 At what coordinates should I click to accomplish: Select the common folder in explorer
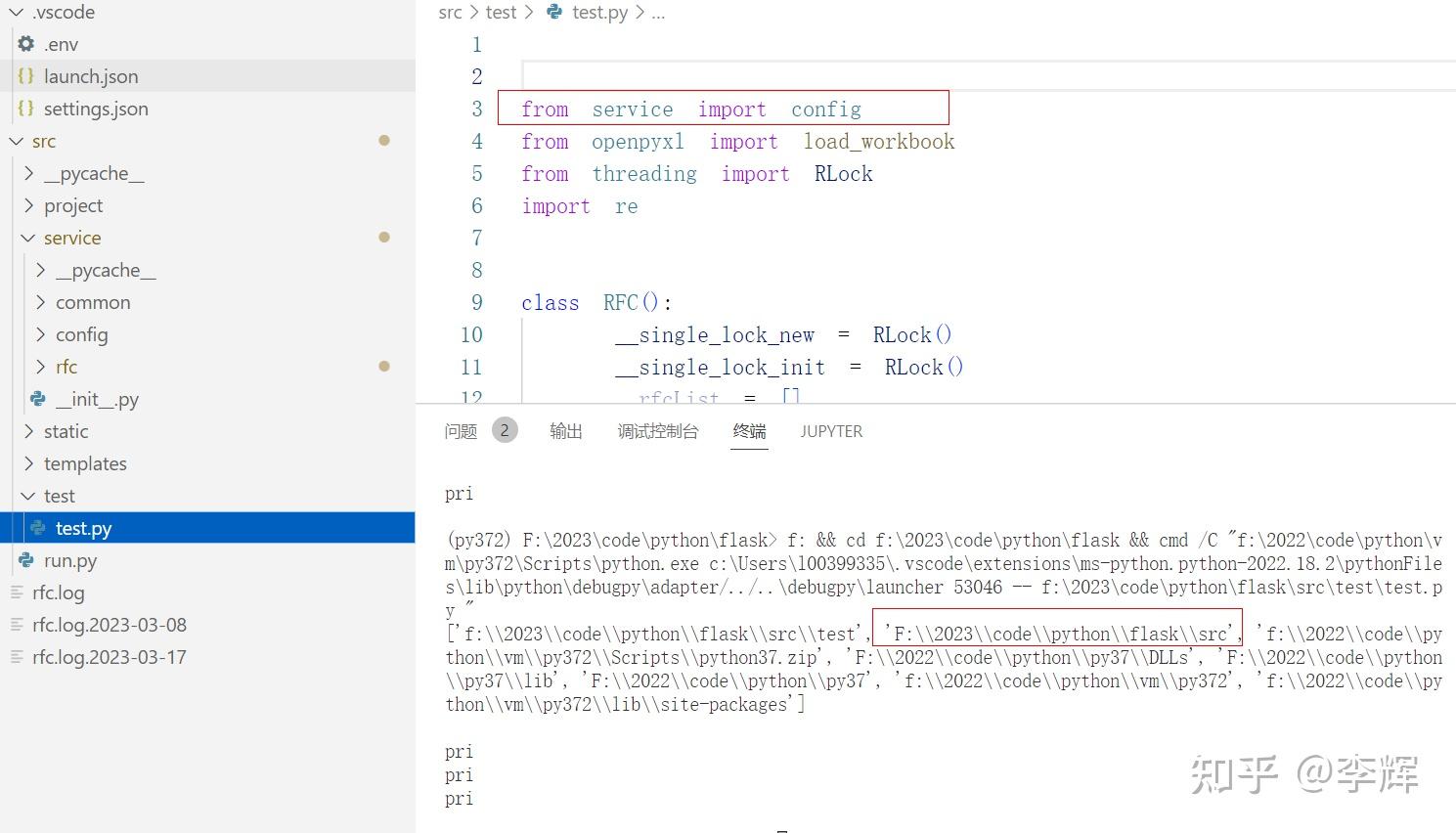pyautogui.click(x=93, y=302)
